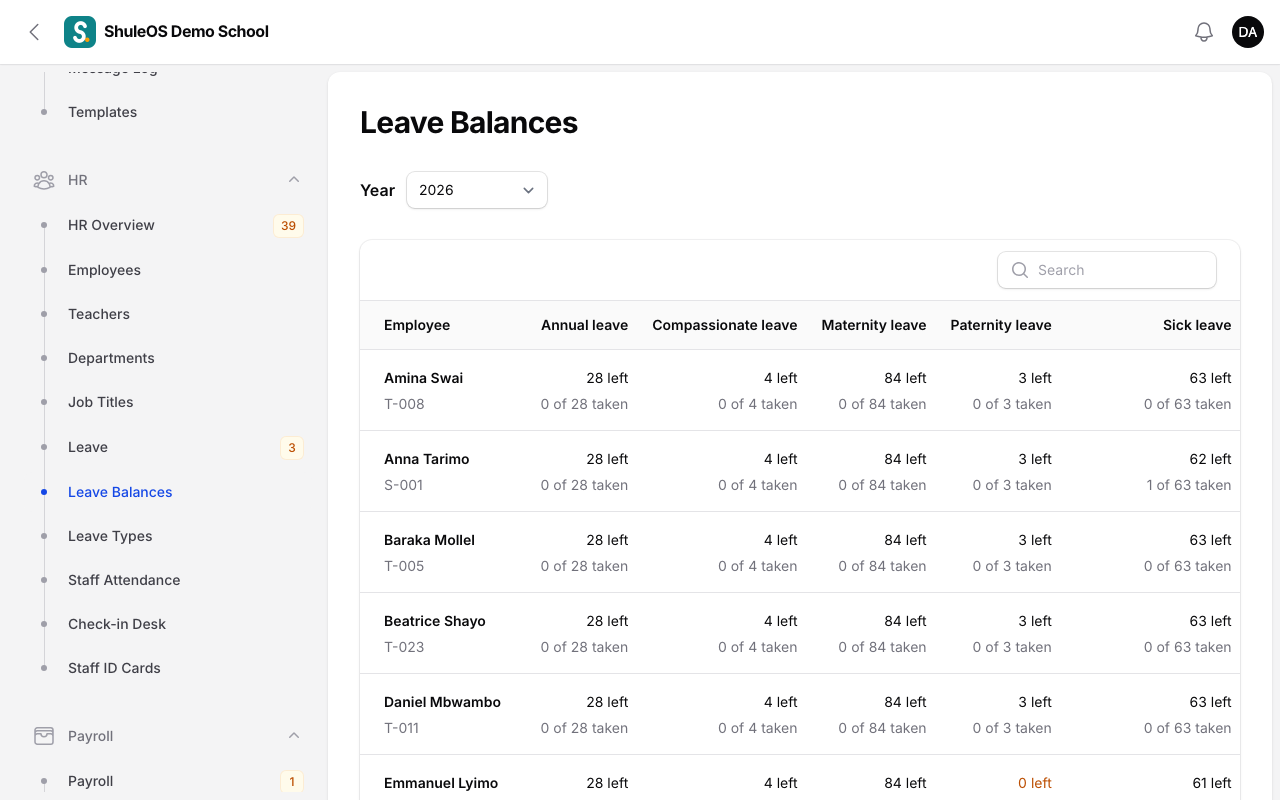Open the Teachers page
The image size is (1280, 800).
click(x=99, y=314)
